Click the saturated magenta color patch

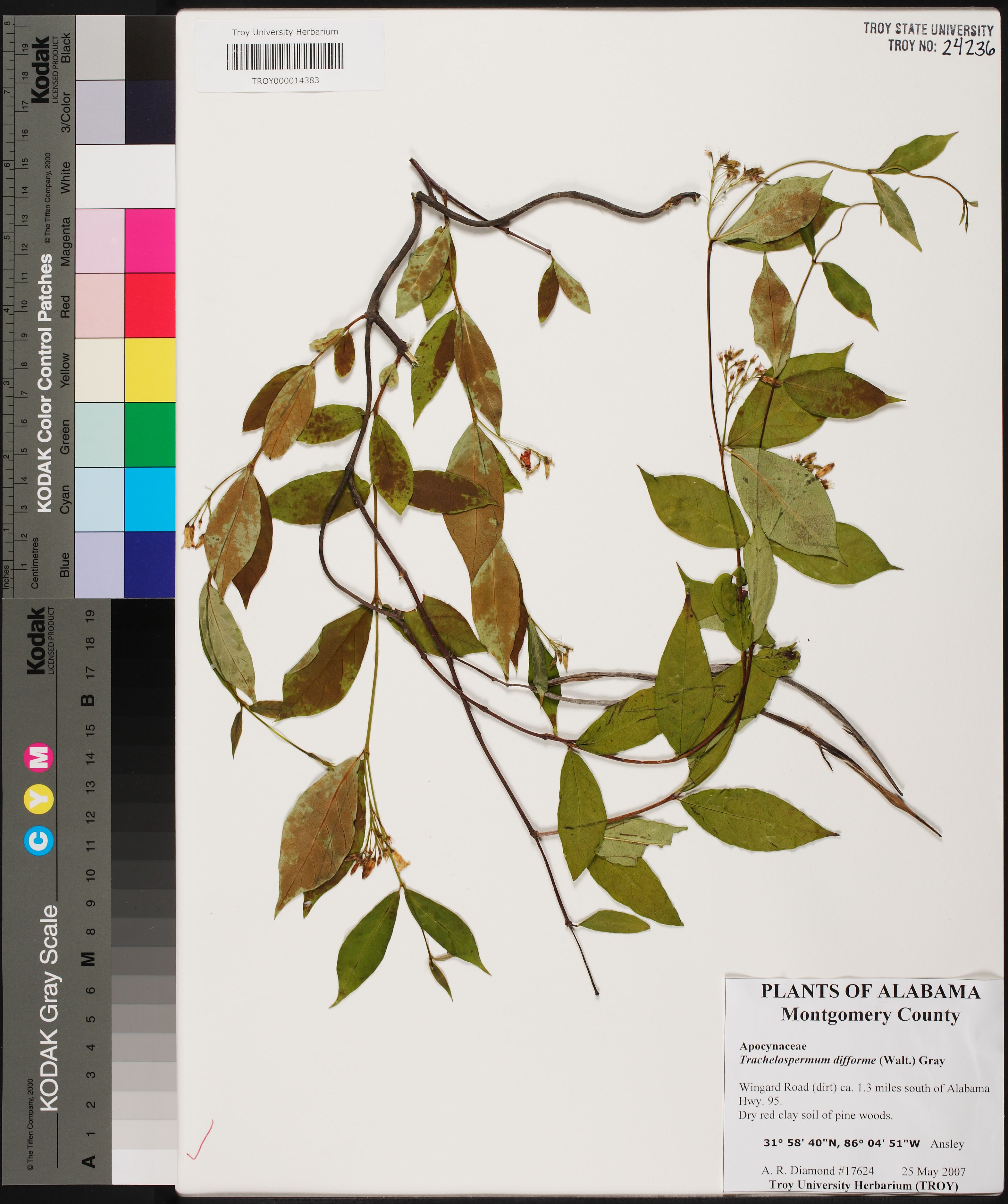coord(150,241)
